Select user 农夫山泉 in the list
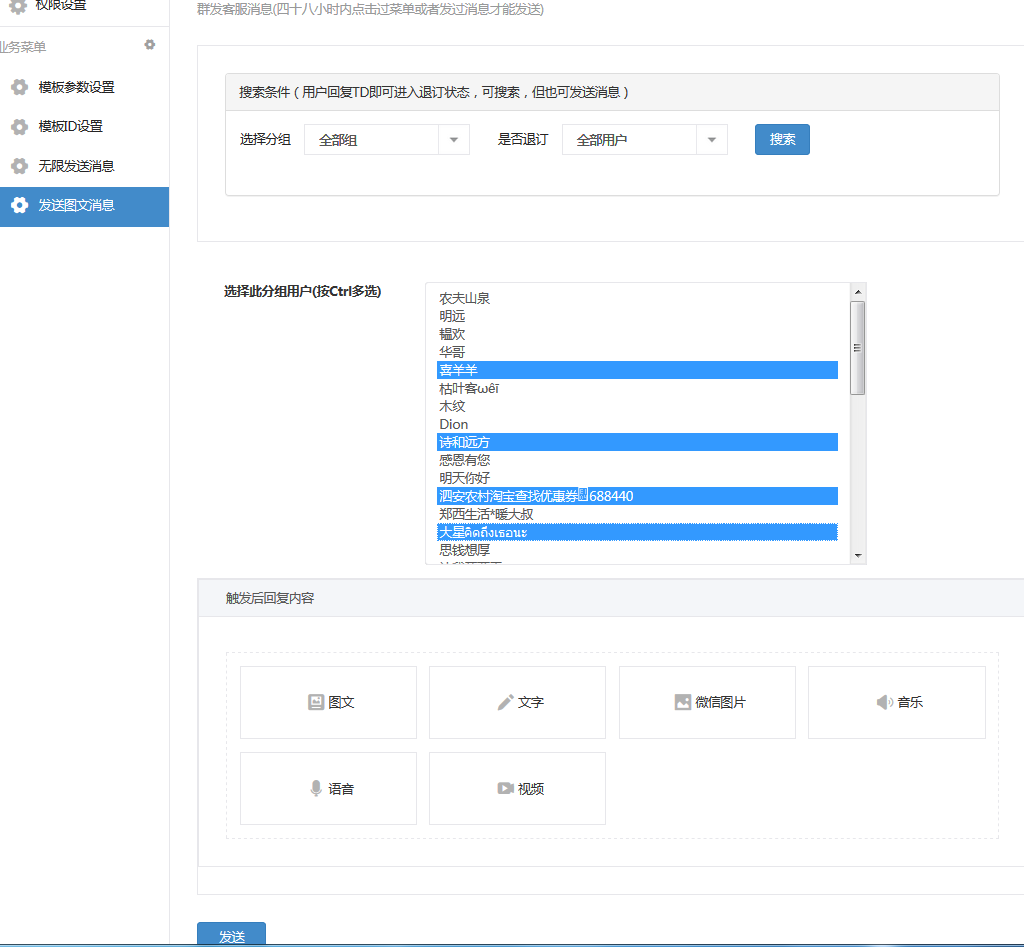The width and height of the screenshot is (1024, 947). click(637, 298)
